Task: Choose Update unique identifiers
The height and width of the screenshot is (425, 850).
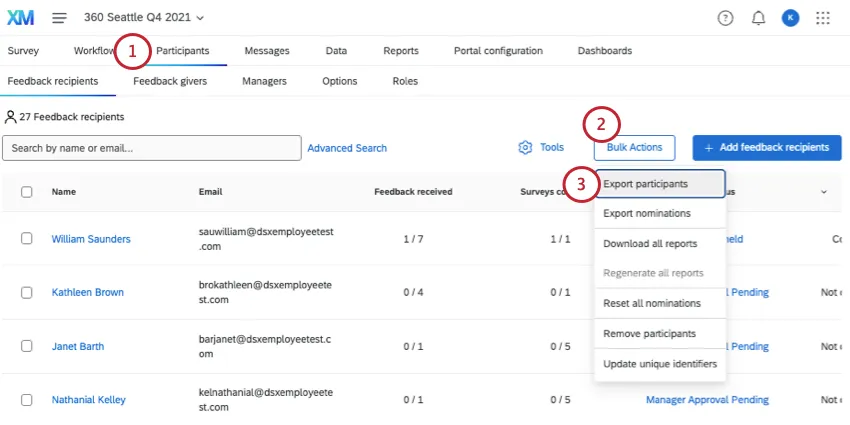Action: tap(660, 364)
